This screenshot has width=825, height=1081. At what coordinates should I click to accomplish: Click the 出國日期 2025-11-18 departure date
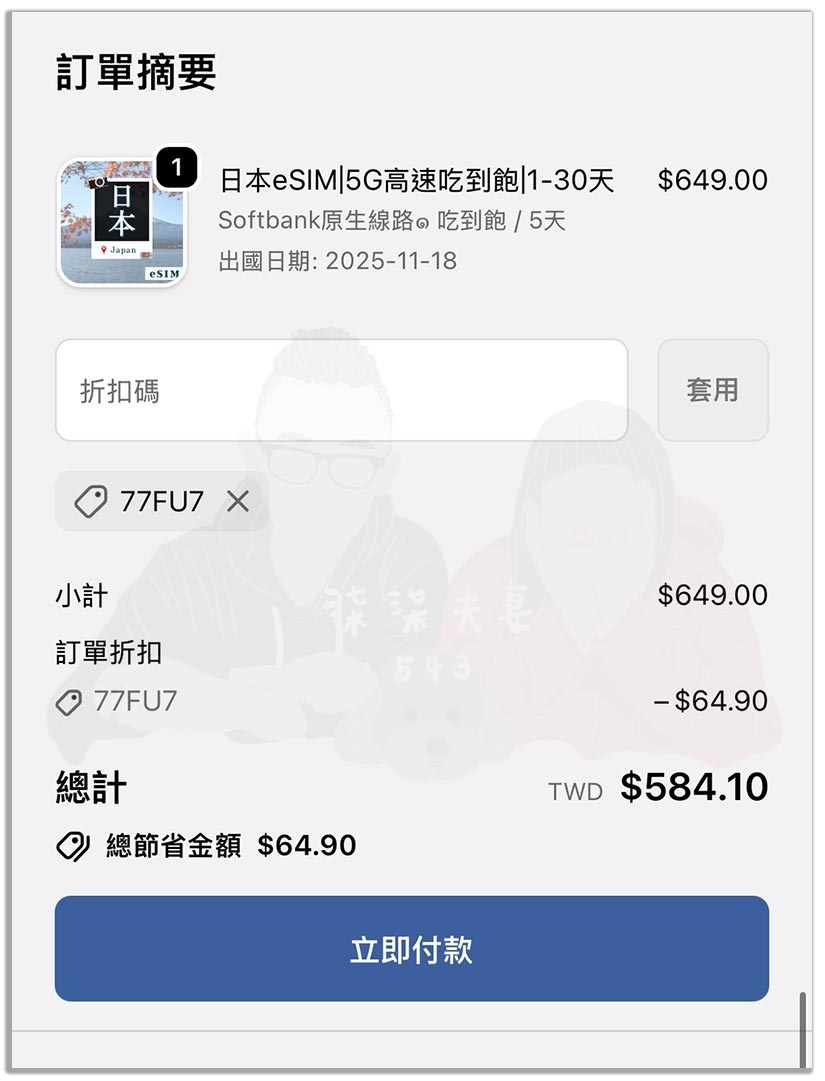click(338, 261)
